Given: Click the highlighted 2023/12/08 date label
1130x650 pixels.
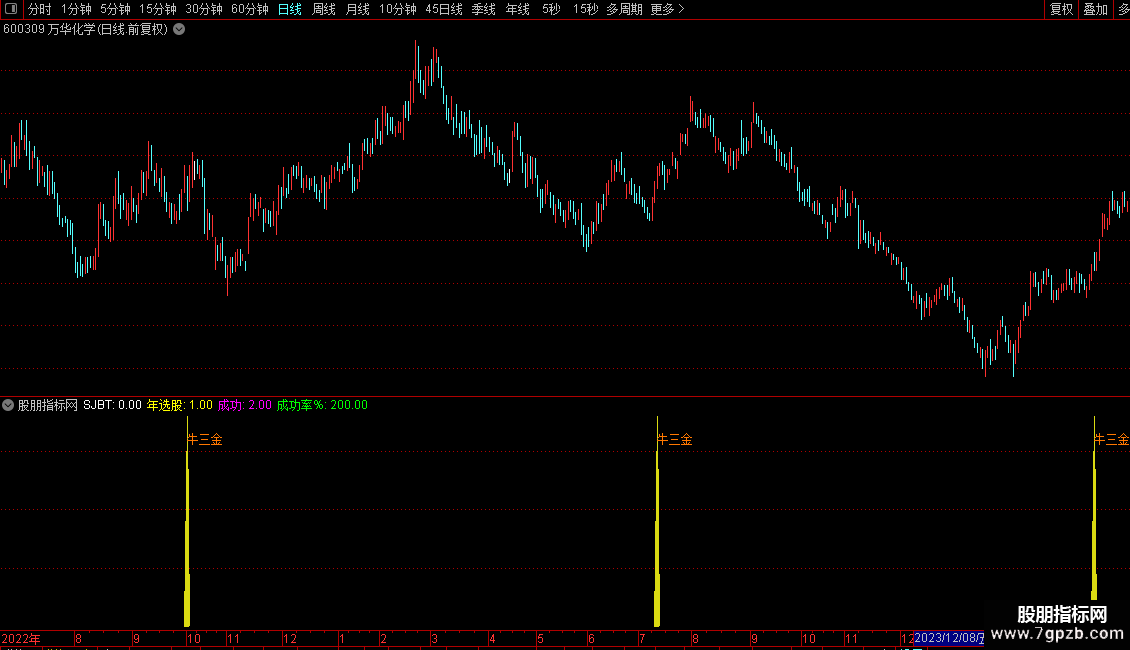Looking at the screenshot, I should point(949,638).
